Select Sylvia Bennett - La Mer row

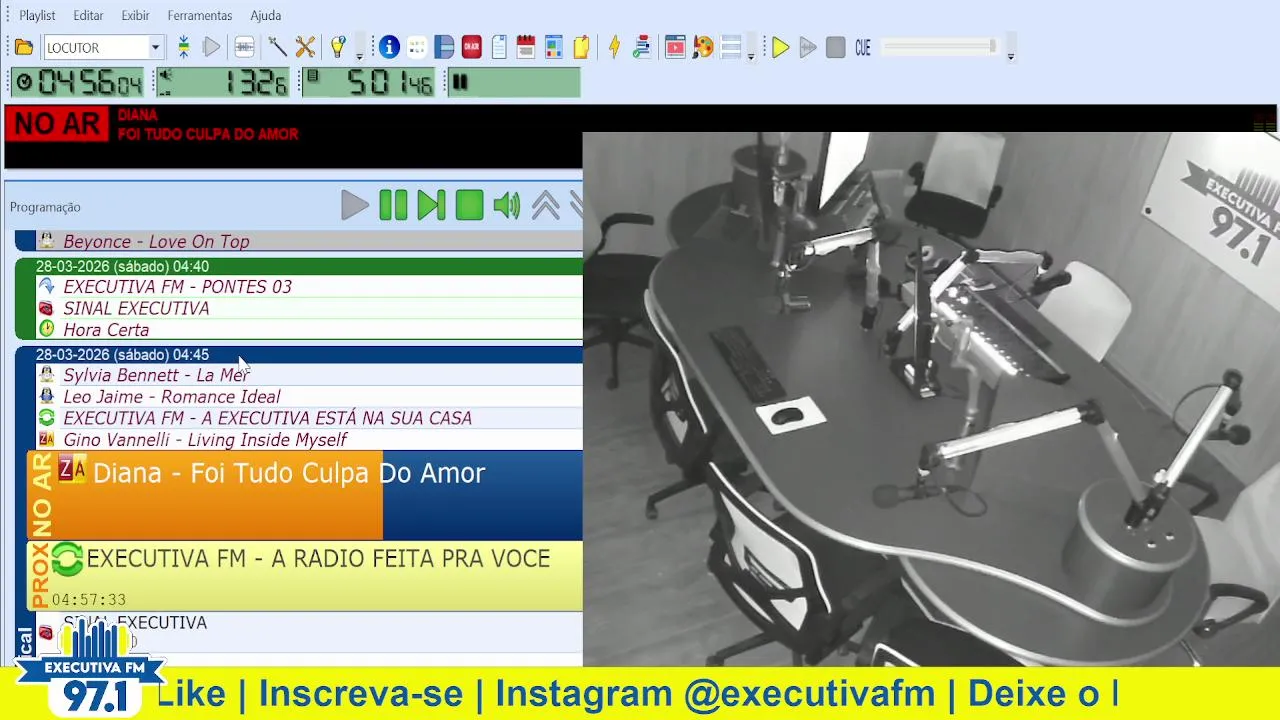308,375
